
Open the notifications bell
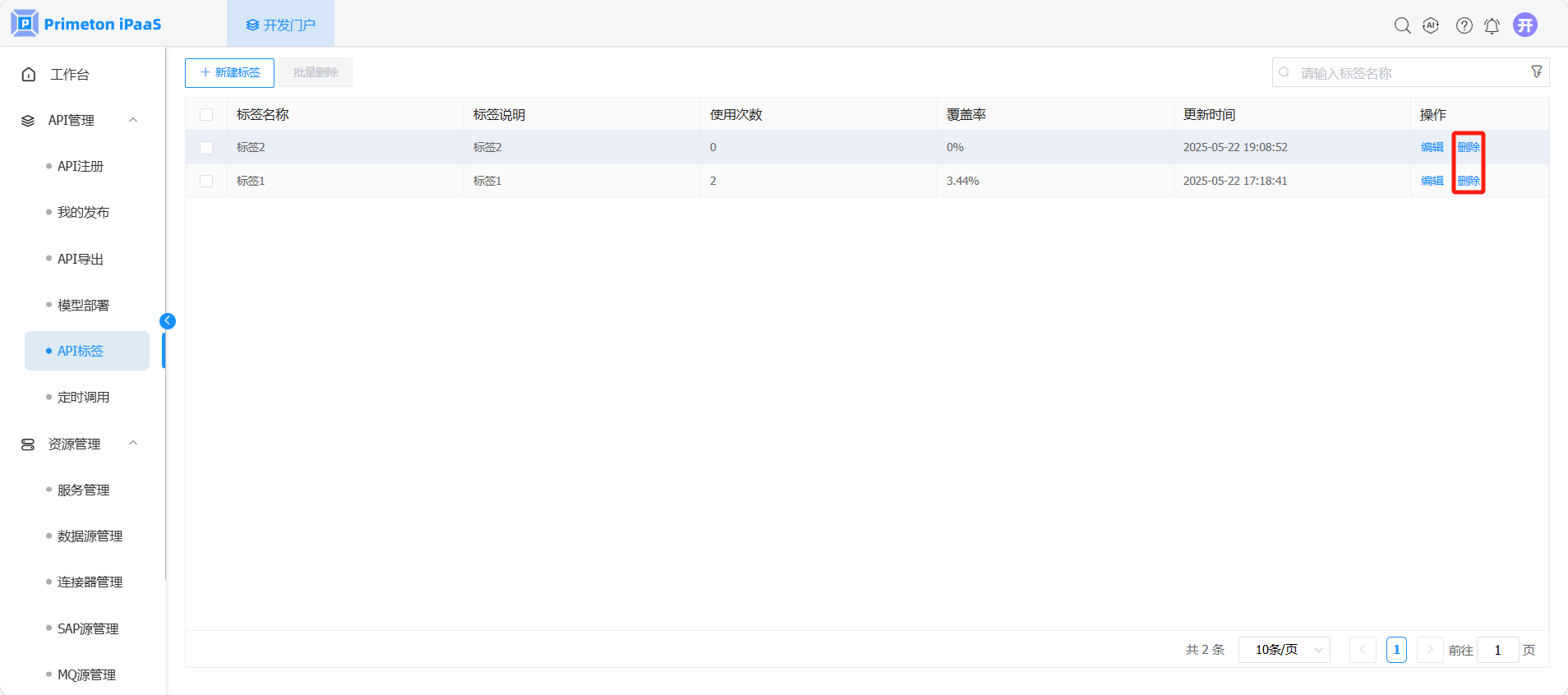[1492, 25]
